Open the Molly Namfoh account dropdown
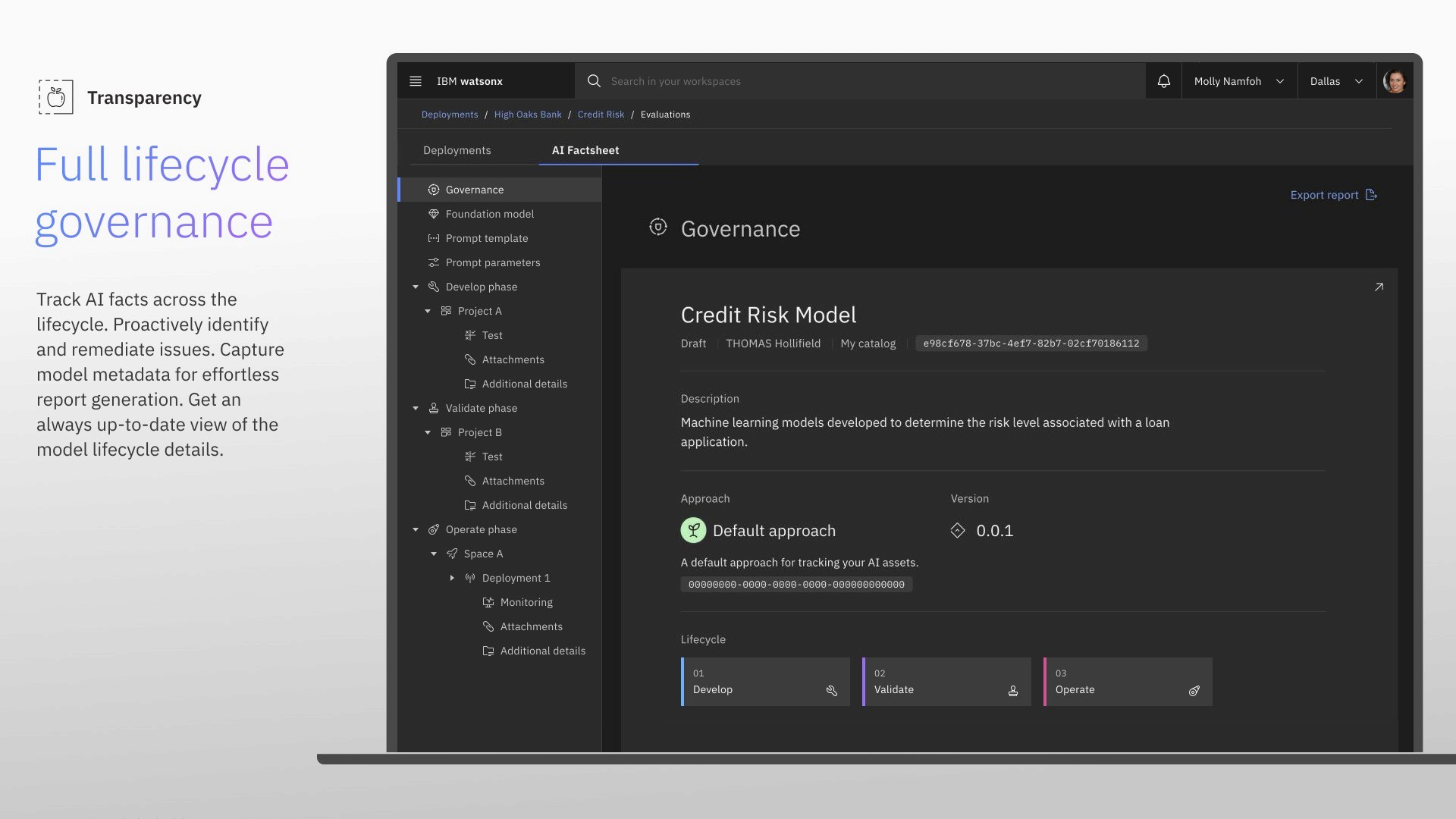Viewport: 1456px width, 819px height. coord(1238,81)
